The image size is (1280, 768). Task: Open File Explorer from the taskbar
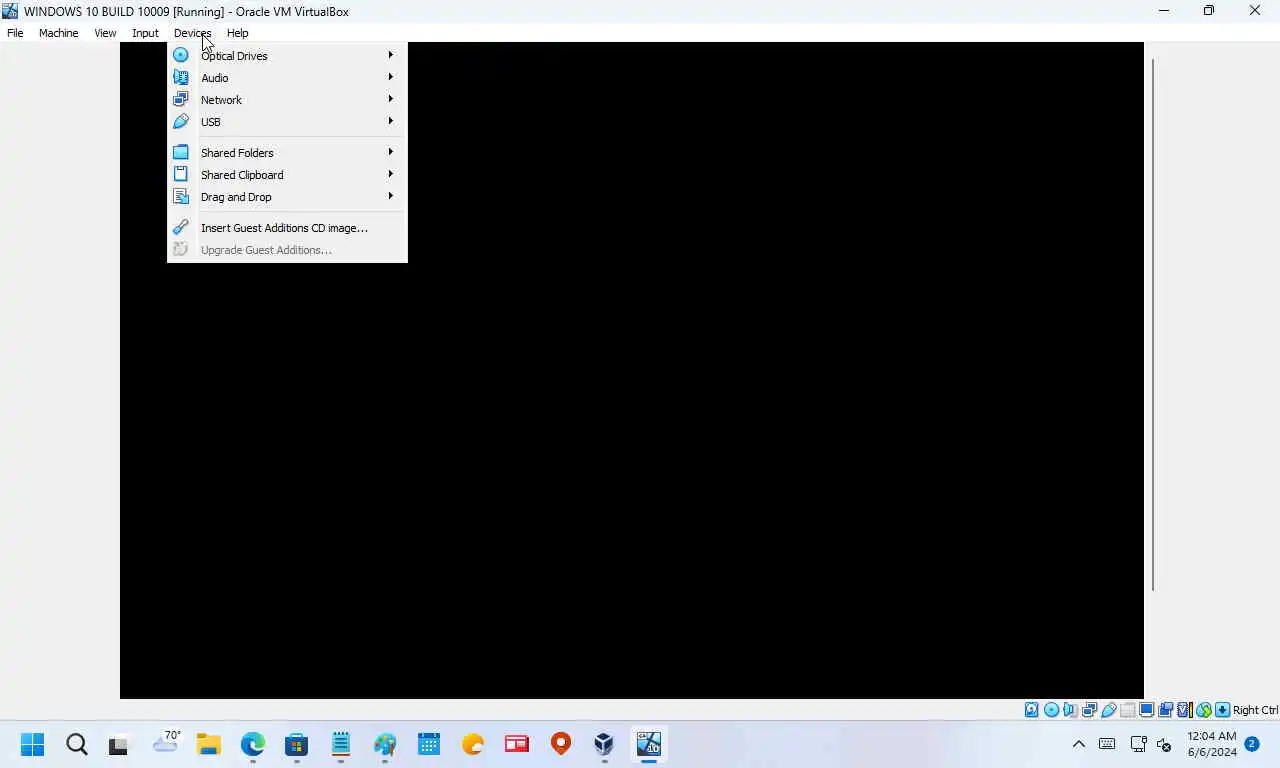[x=208, y=744]
